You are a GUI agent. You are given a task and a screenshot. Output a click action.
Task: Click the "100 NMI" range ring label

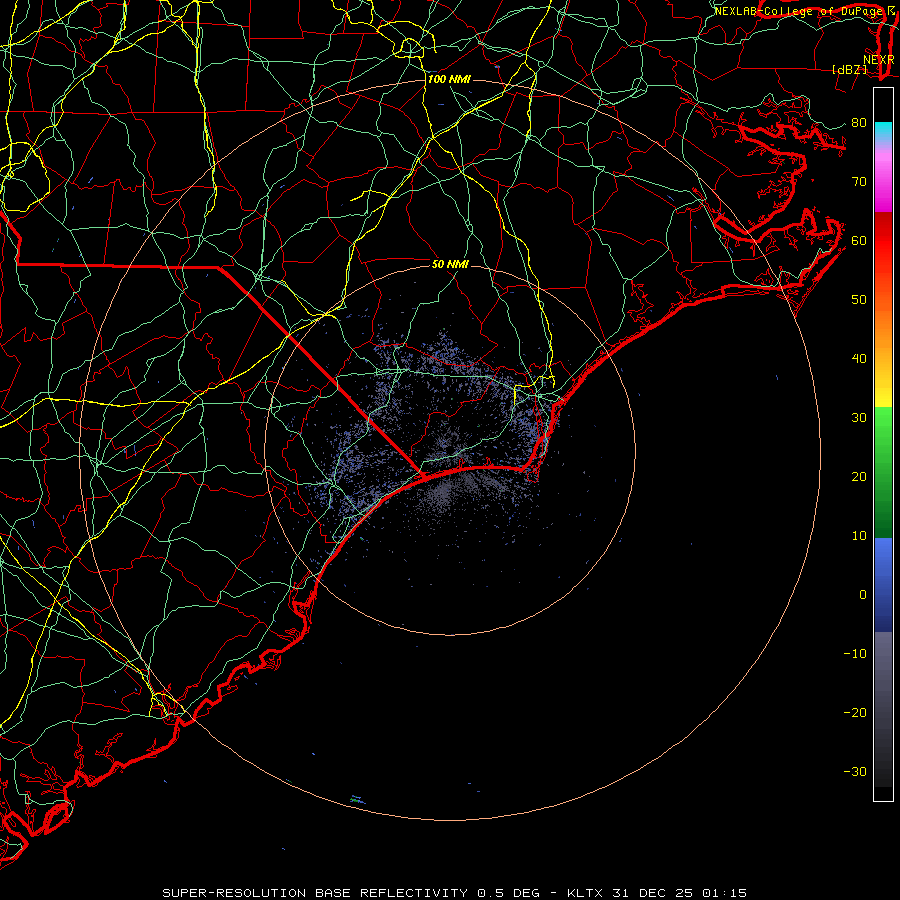(x=449, y=79)
